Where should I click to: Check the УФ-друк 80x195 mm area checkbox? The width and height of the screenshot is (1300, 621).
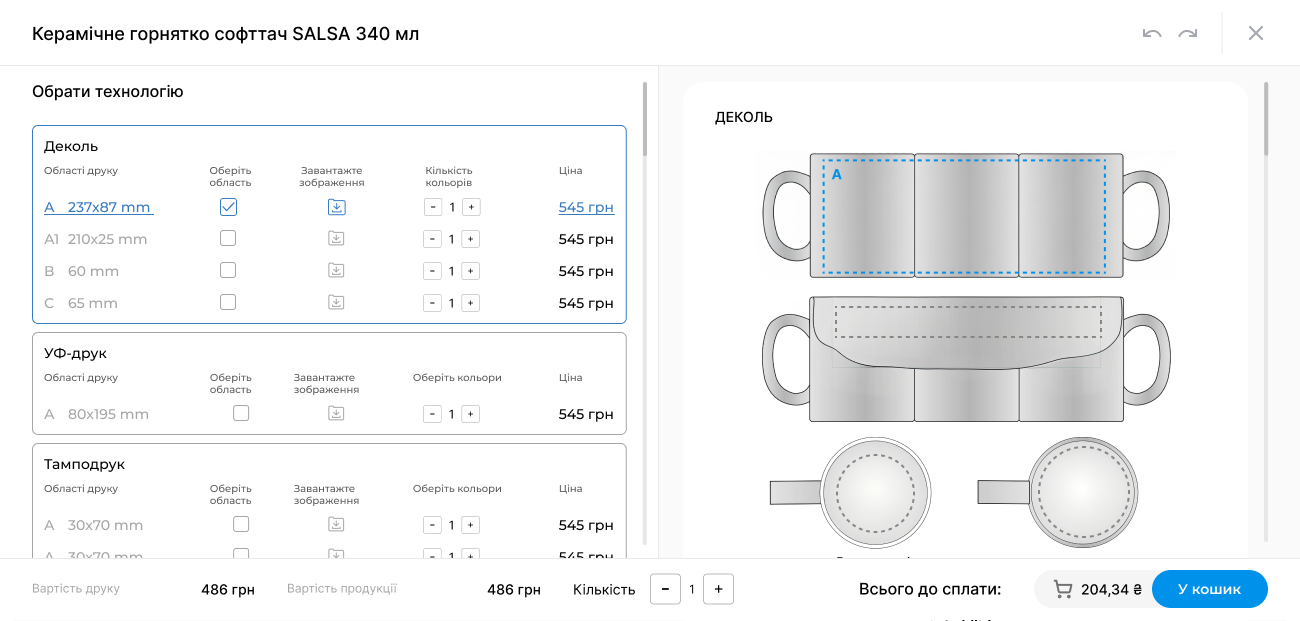coord(241,414)
